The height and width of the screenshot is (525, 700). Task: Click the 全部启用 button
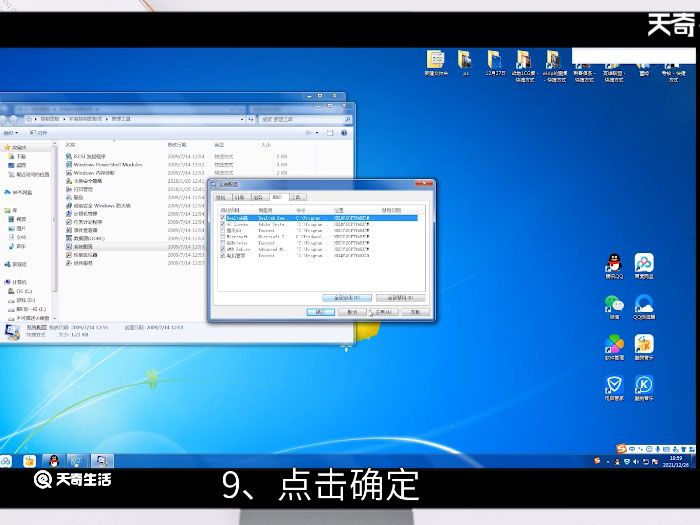point(346,298)
